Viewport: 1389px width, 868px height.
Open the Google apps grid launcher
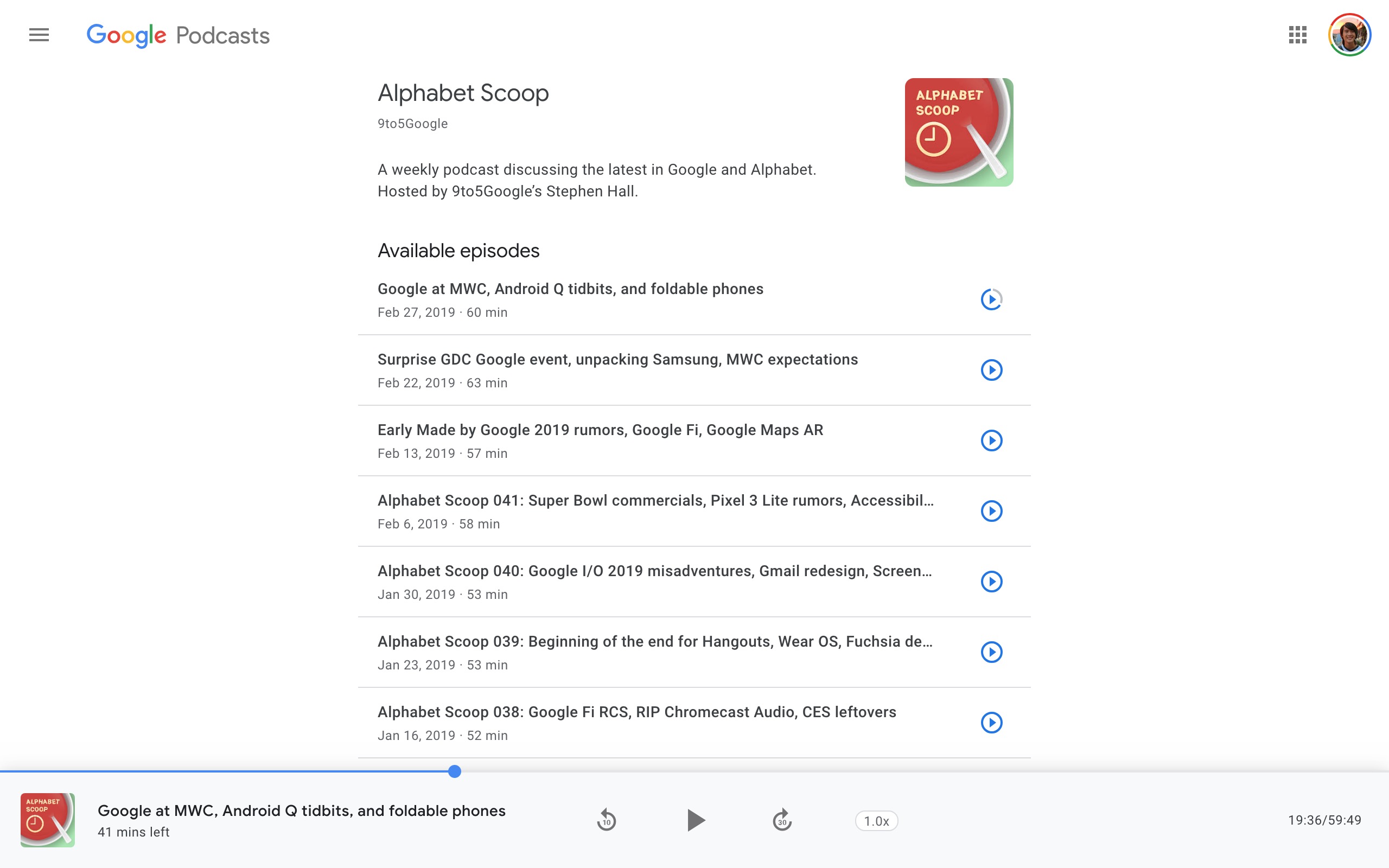pyautogui.click(x=1298, y=35)
